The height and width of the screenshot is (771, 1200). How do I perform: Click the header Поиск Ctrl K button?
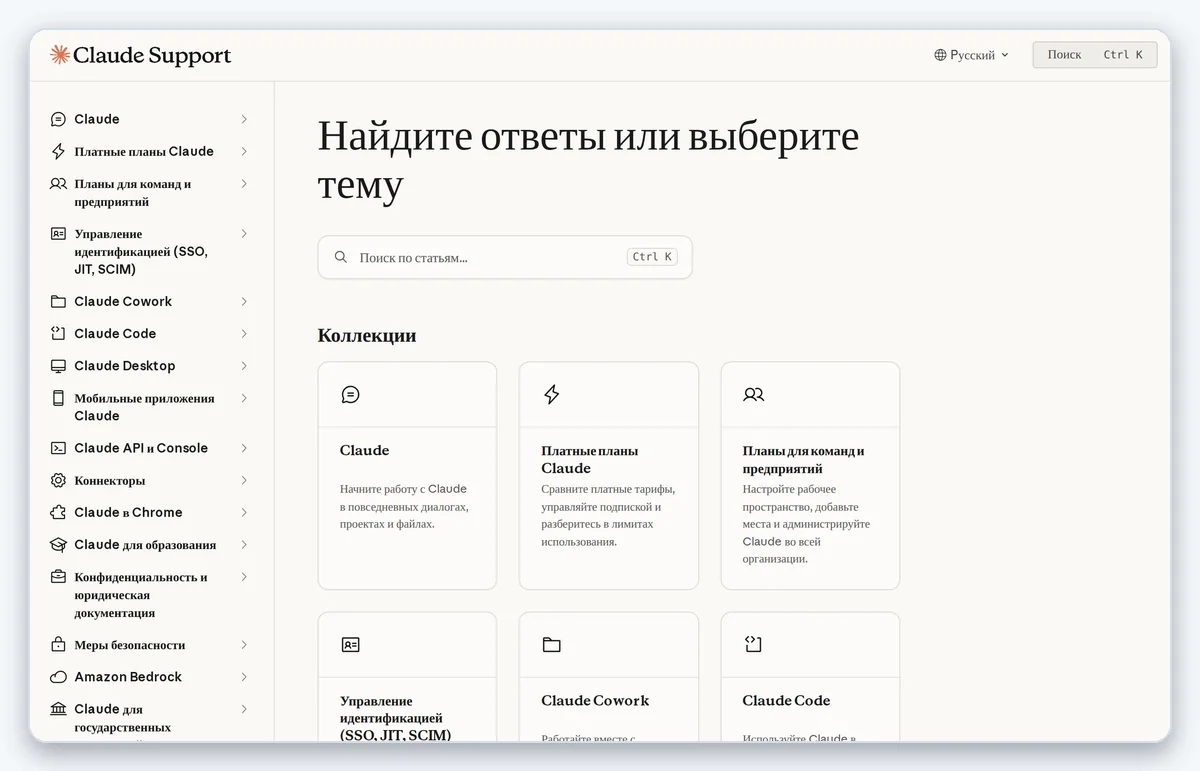point(1094,55)
